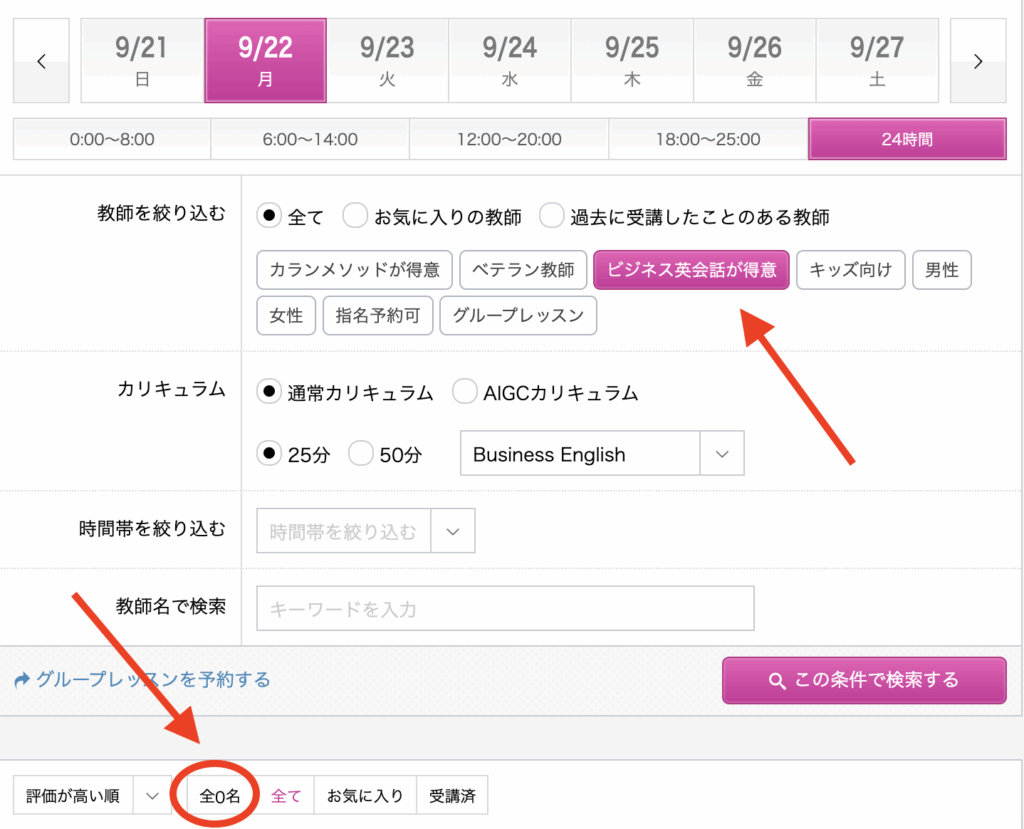Click the 教師名で検索 keyword input field

[x=505, y=608]
